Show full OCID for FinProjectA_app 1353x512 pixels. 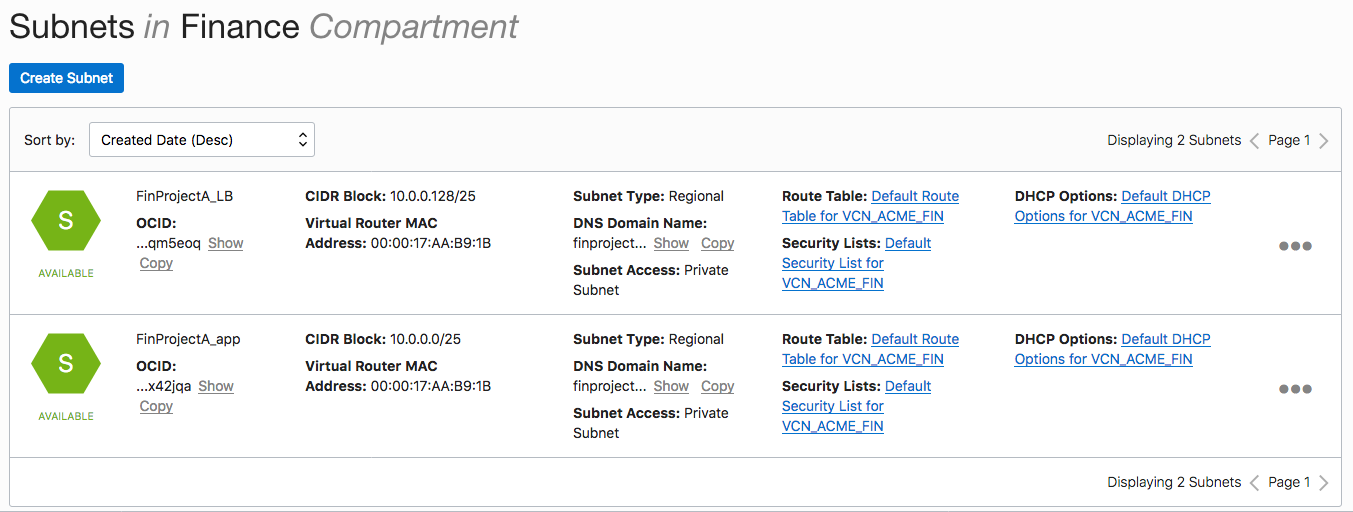pos(216,386)
